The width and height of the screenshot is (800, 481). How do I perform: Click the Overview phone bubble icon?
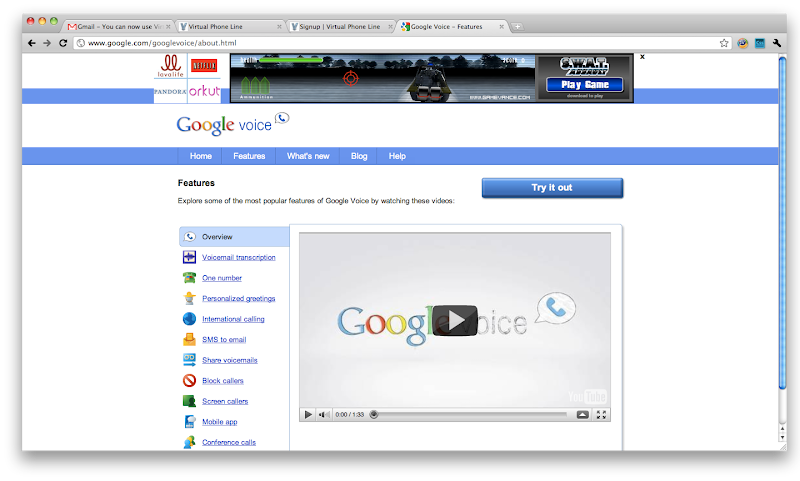tap(189, 237)
